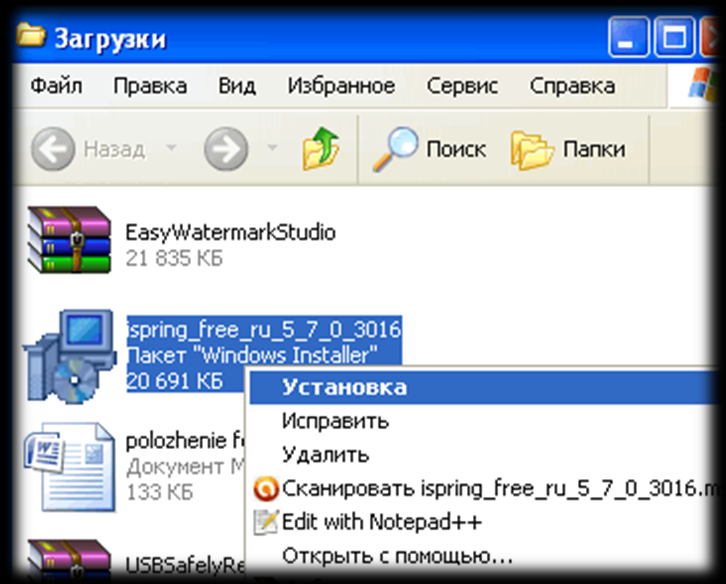Open the Back history dropdown arrow
726x584 pixels.
point(171,148)
